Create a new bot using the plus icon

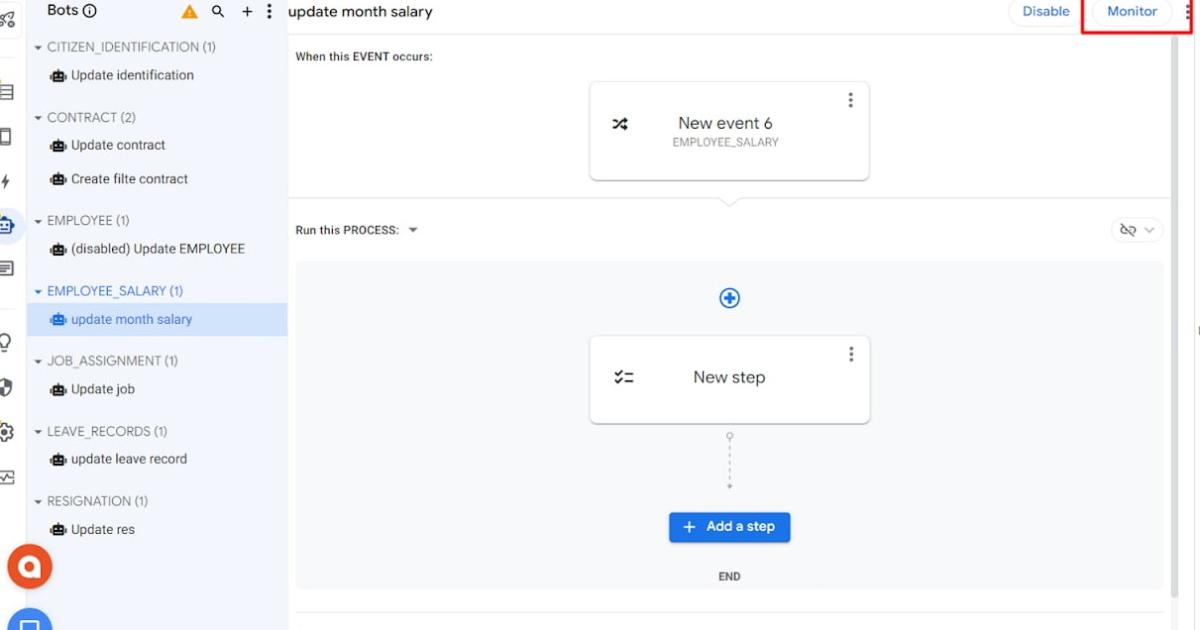tap(247, 11)
